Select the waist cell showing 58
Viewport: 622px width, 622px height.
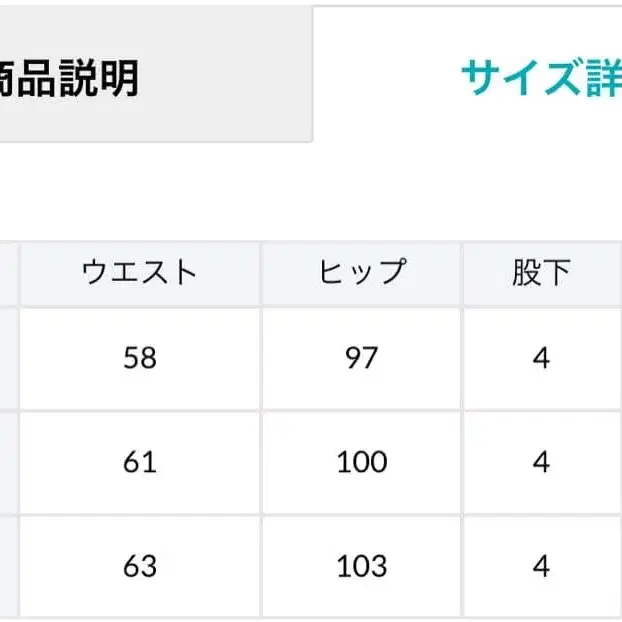click(140, 358)
